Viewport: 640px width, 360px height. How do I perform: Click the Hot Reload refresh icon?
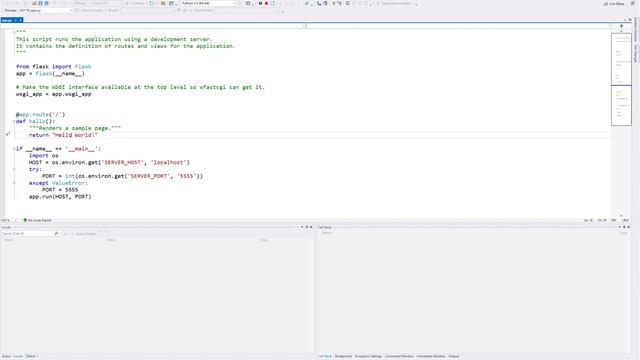pyautogui.click(x=151, y=3)
